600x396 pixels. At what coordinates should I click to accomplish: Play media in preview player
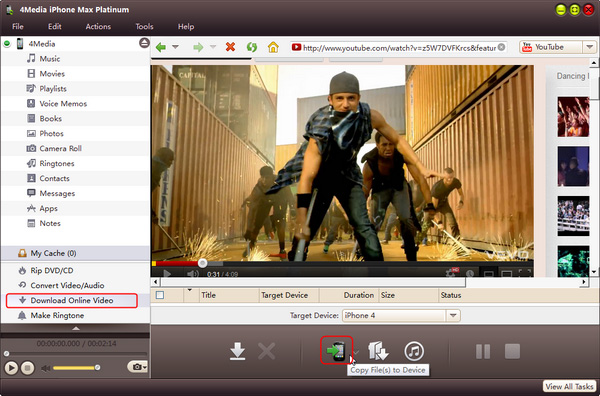pos(11,368)
